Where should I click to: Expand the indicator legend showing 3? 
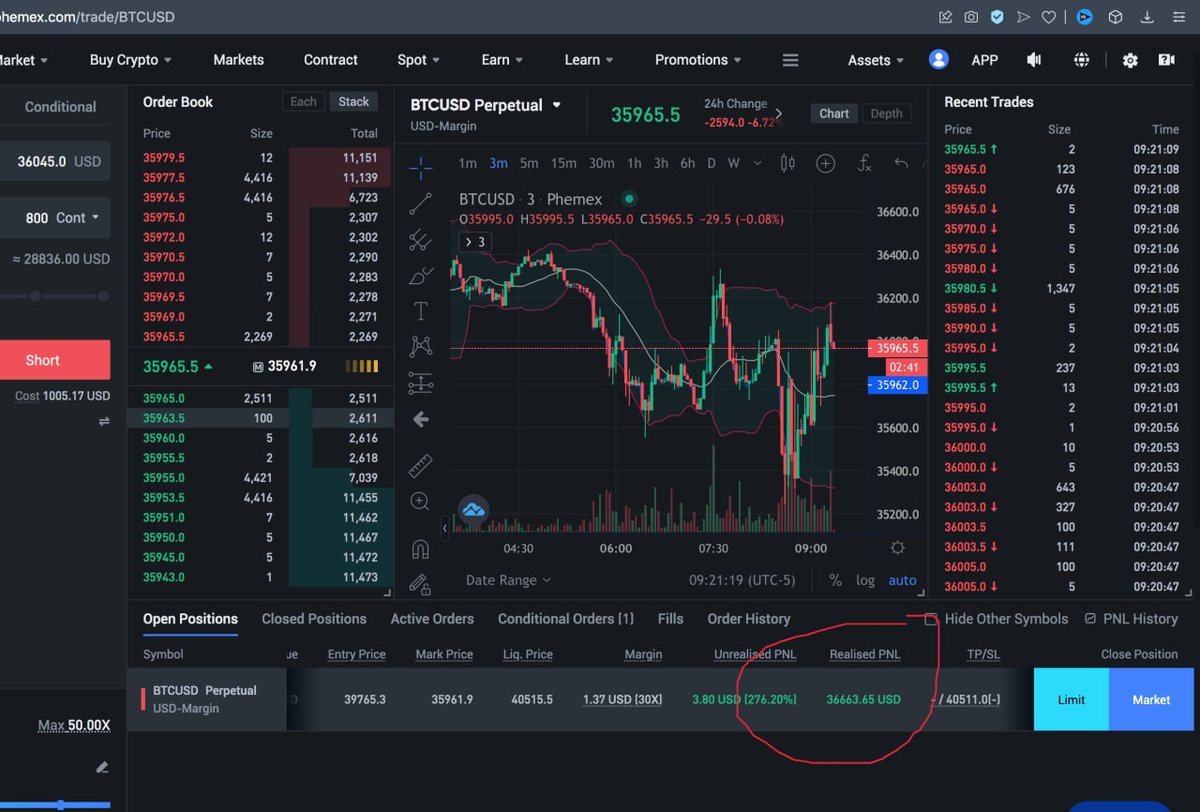(475, 242)
